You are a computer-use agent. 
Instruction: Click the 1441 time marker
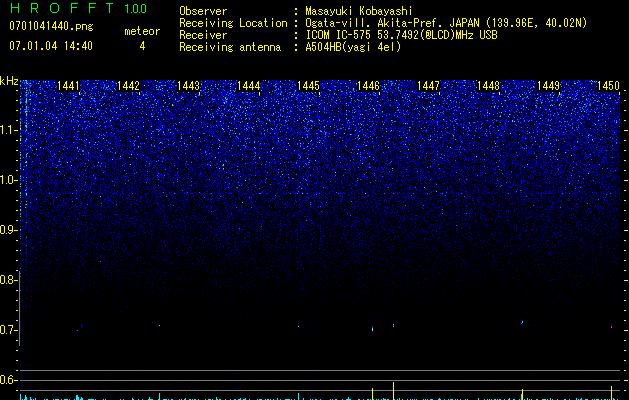pos(68,86)
